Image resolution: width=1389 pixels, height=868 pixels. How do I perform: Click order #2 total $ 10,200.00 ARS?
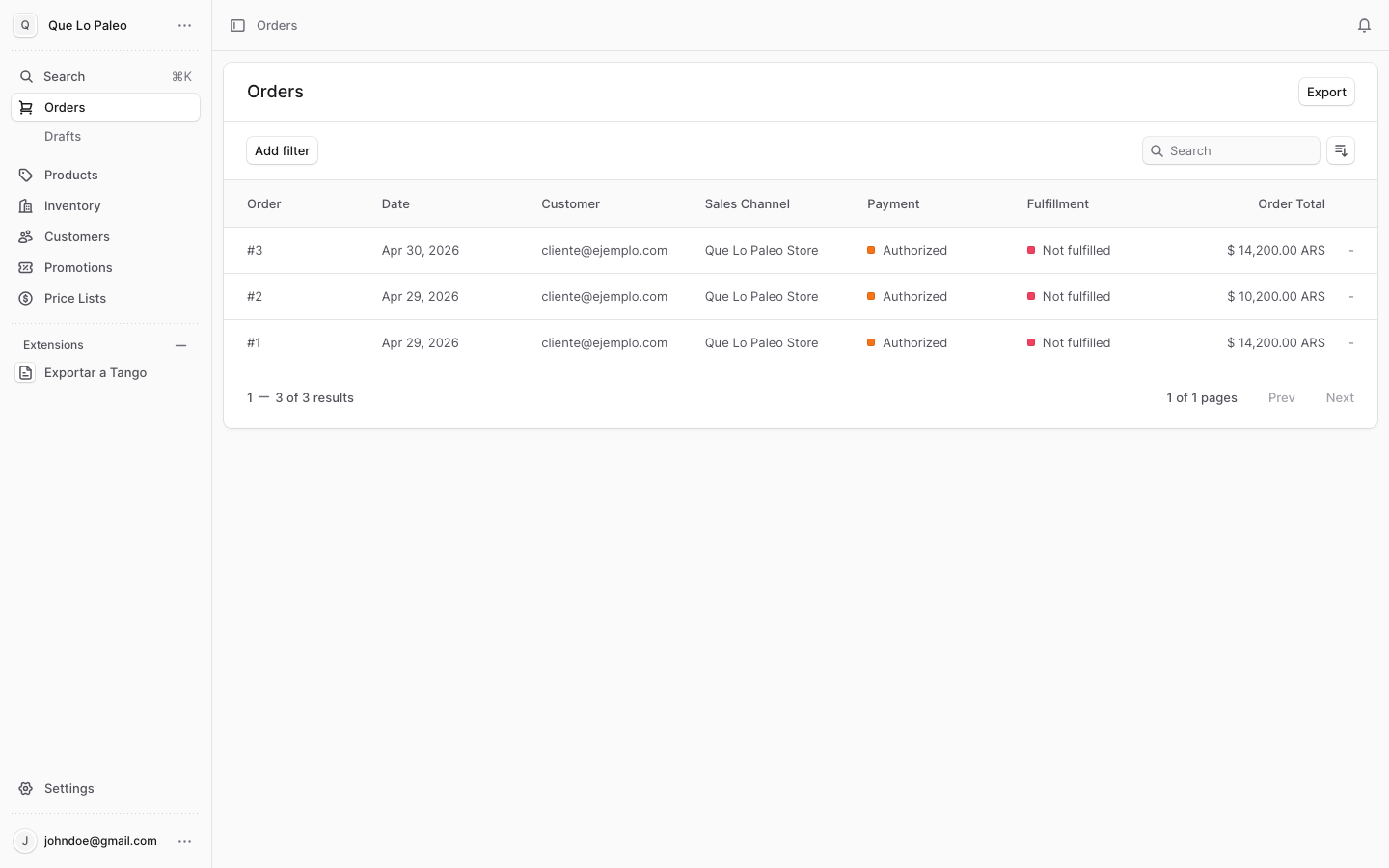click(x=1276, y=296)
